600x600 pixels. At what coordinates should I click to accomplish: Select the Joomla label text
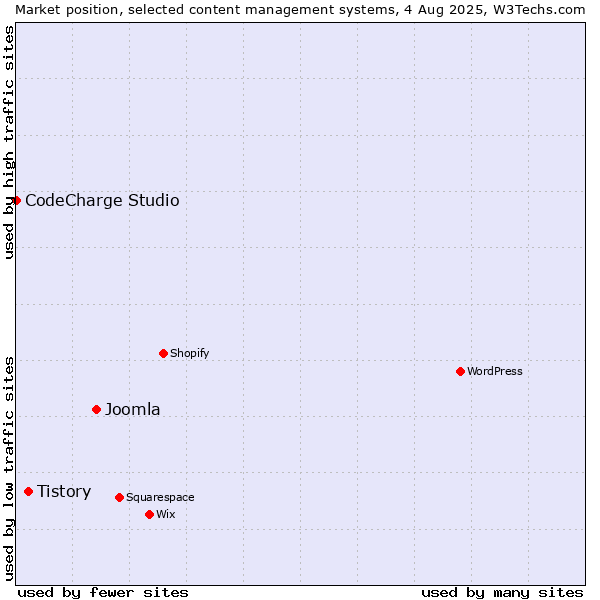[132, 409]
